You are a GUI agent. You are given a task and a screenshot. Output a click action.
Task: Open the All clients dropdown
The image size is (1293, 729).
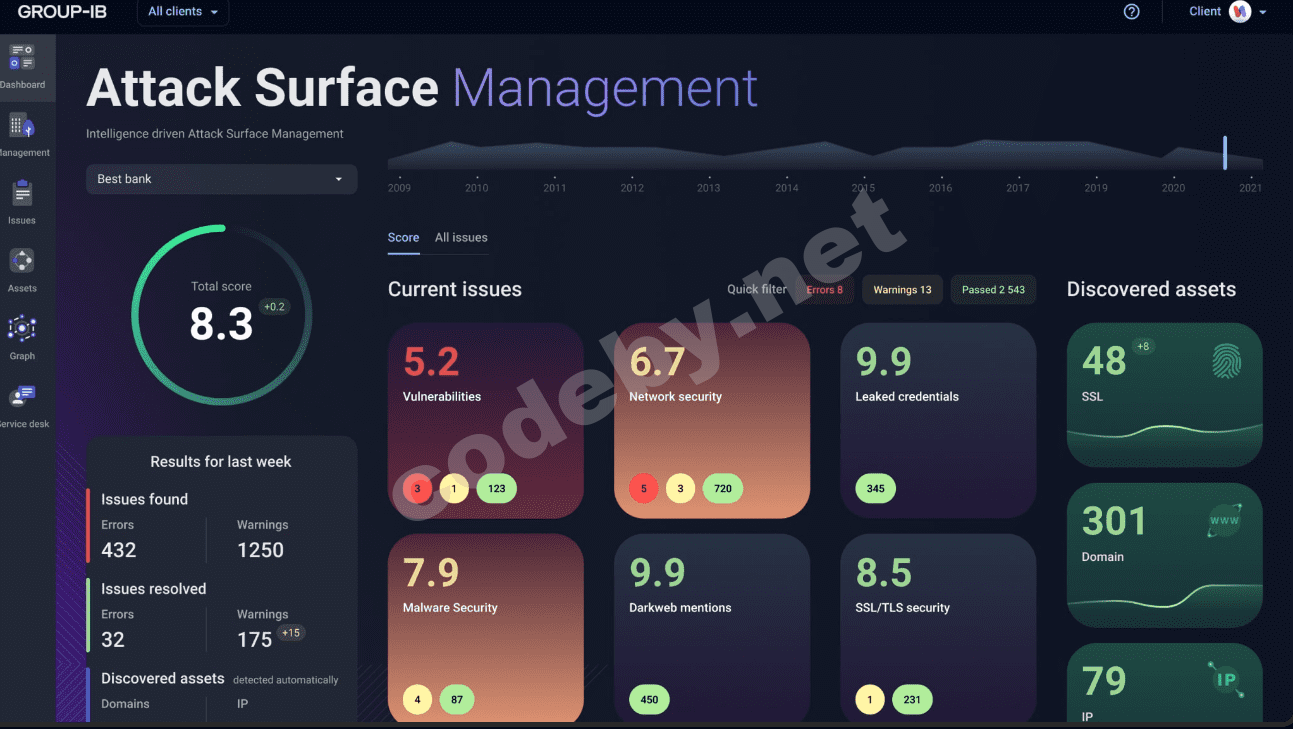pos(183,12)
